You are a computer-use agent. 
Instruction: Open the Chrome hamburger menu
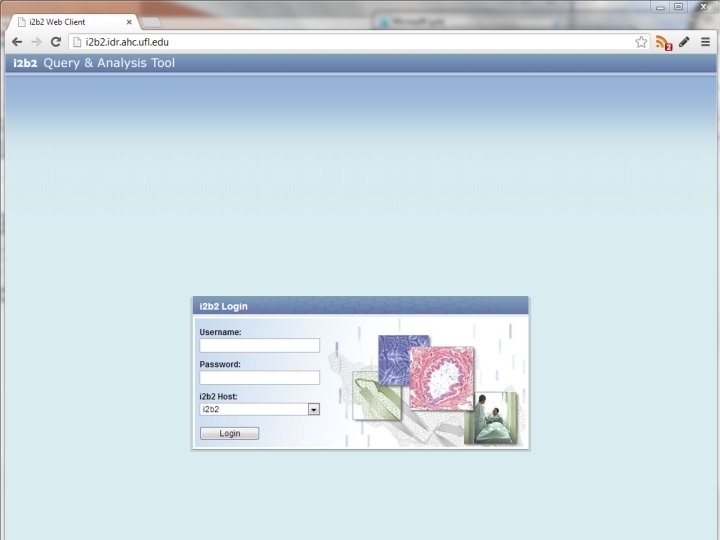point(705,42)
